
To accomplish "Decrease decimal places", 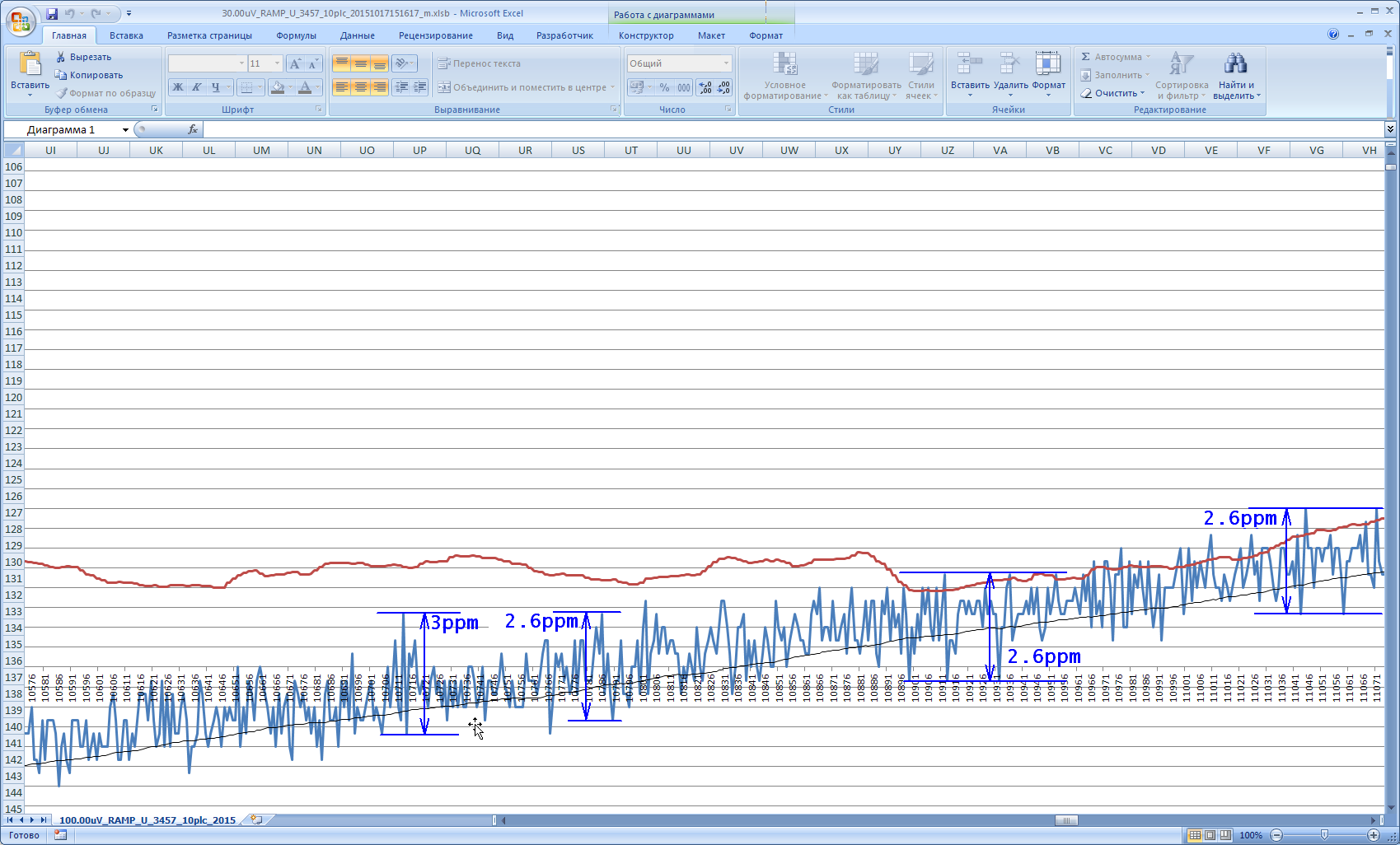I will coord(724,87).
